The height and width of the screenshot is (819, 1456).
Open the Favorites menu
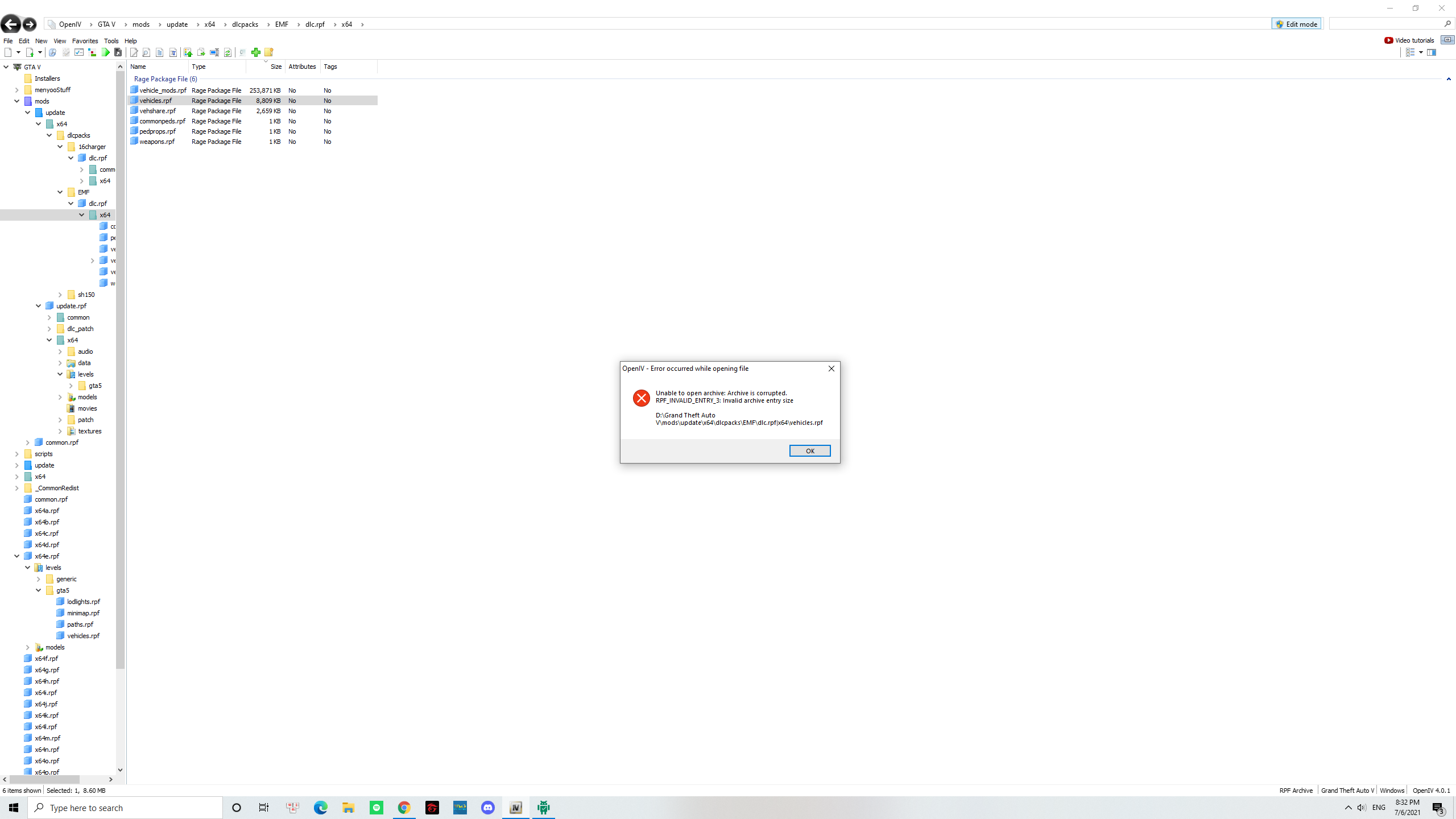[x=85, y=41]
